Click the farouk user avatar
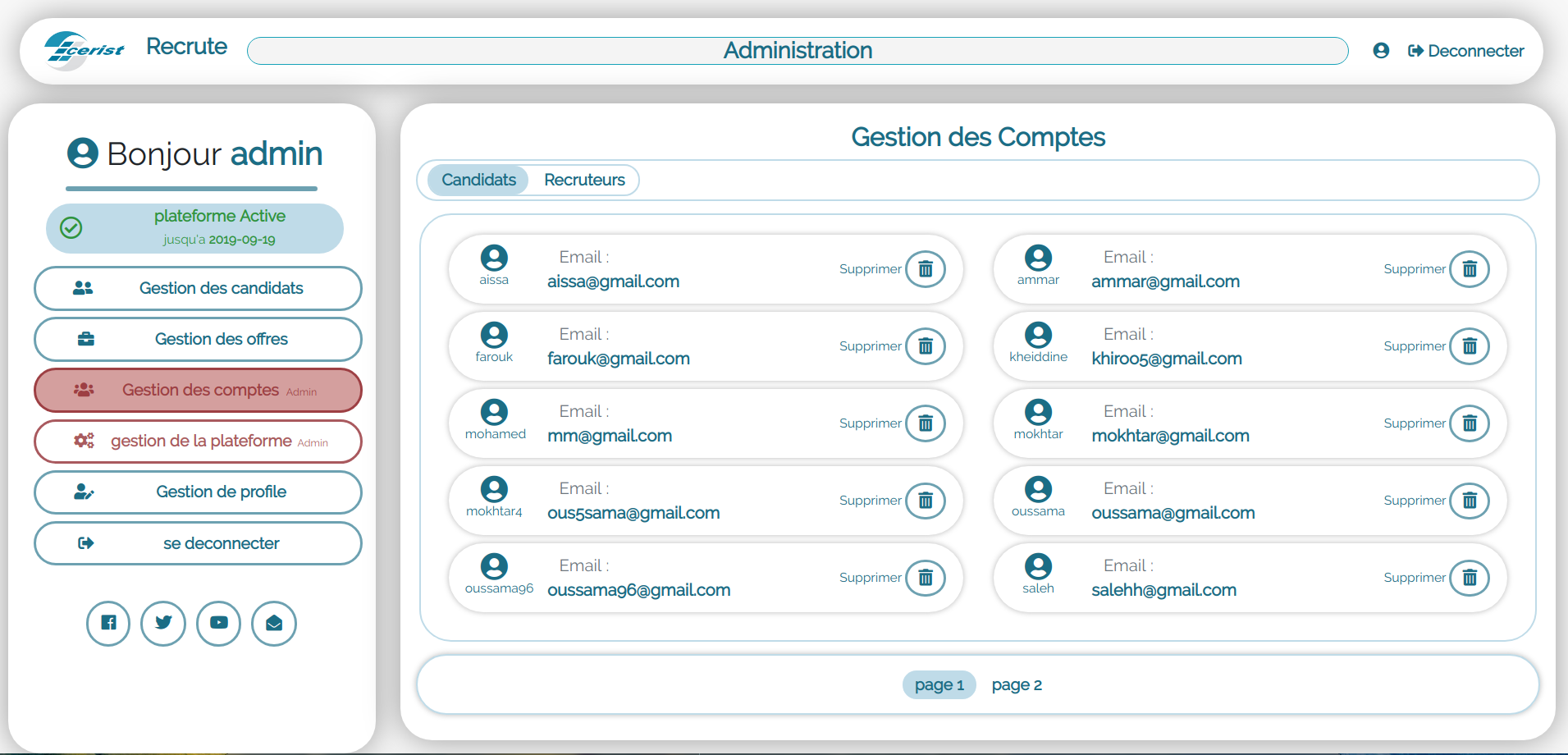This screenshot has height=755, width=1568. 494,335
